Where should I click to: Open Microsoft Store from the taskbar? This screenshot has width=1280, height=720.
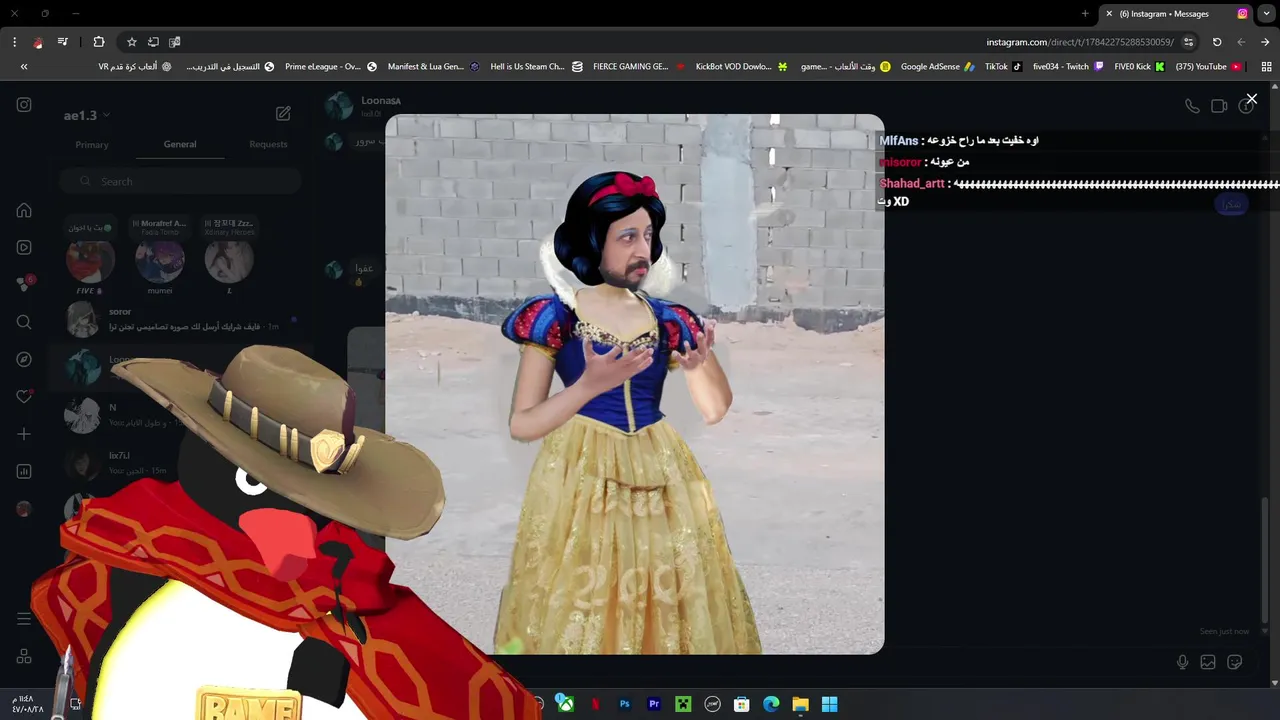pos(742,704)
